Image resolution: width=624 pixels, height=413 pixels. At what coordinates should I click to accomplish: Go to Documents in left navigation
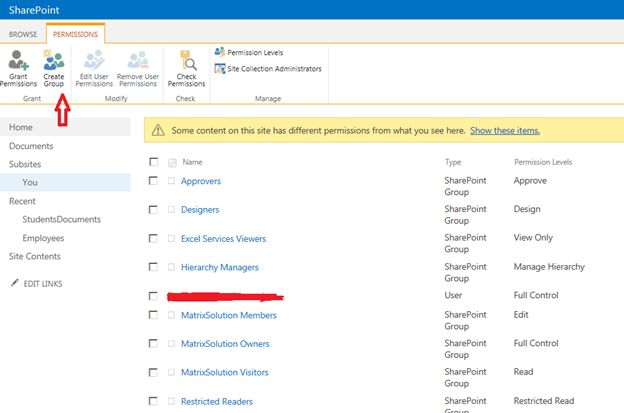click(29, 146)
